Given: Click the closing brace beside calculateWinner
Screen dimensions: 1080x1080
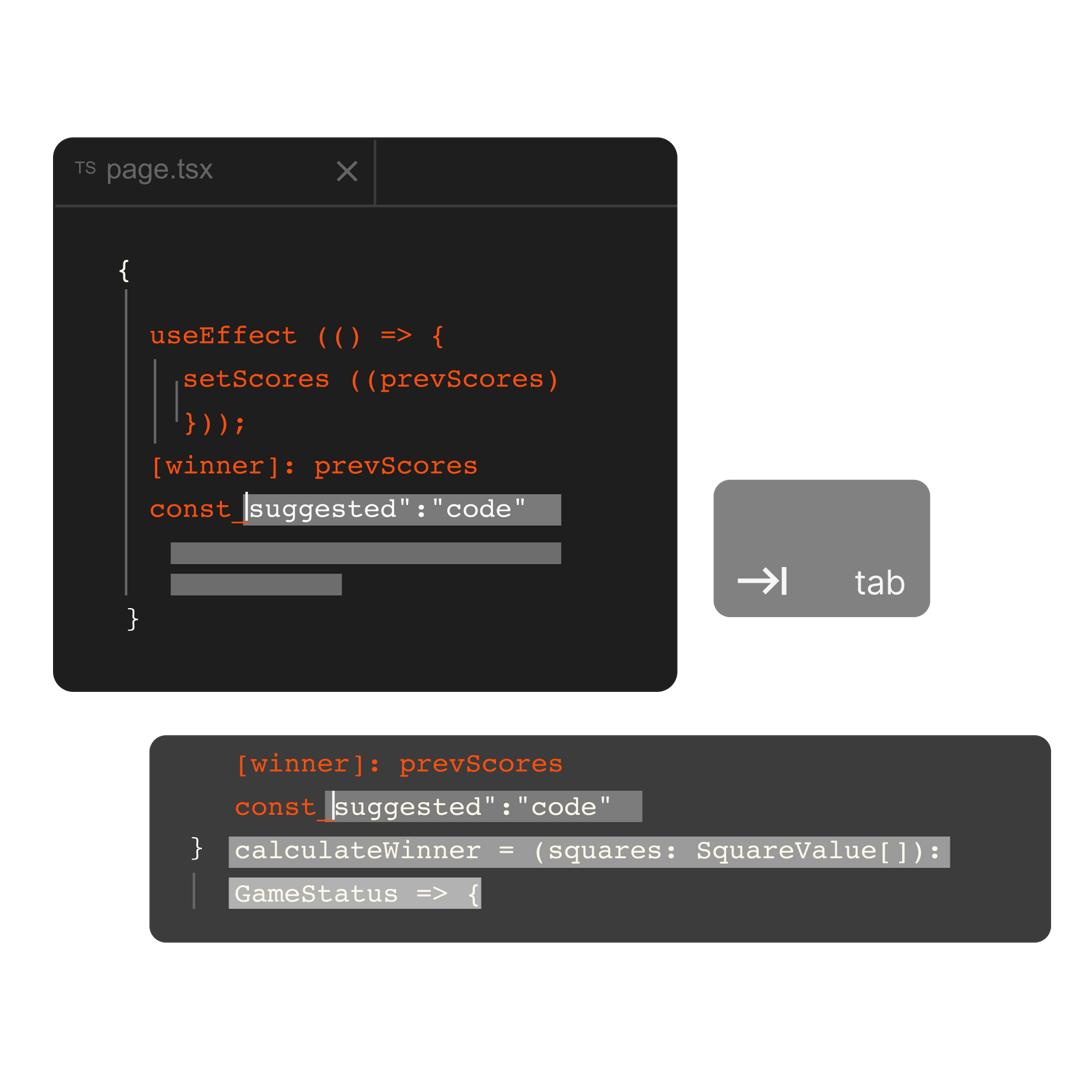Looking at the screenshot, I should tap(197, 849).
